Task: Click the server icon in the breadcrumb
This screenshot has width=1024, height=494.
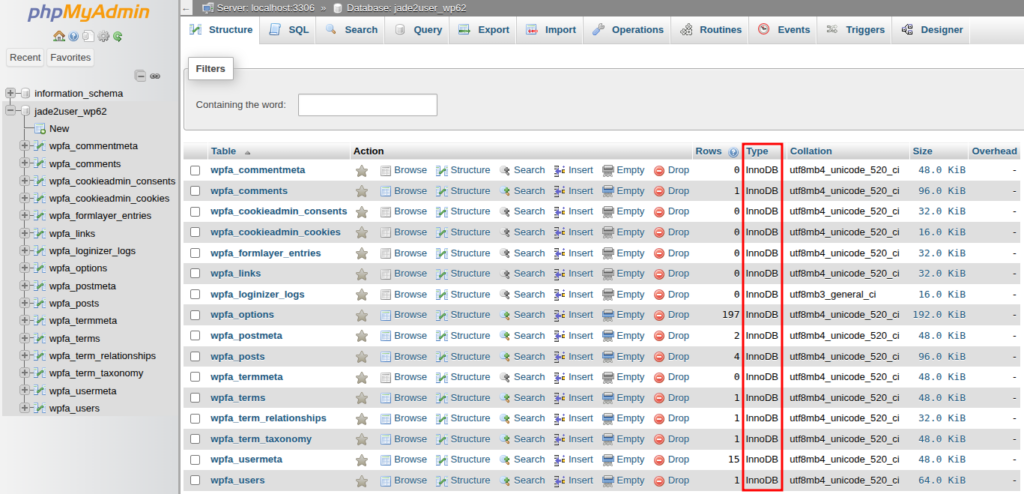Action: click(208, 8)
